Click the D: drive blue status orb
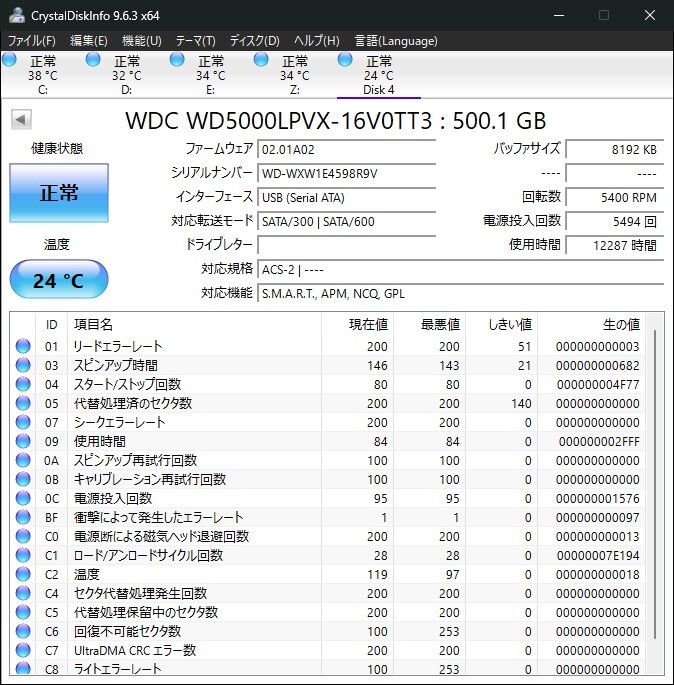 (93, 59)
